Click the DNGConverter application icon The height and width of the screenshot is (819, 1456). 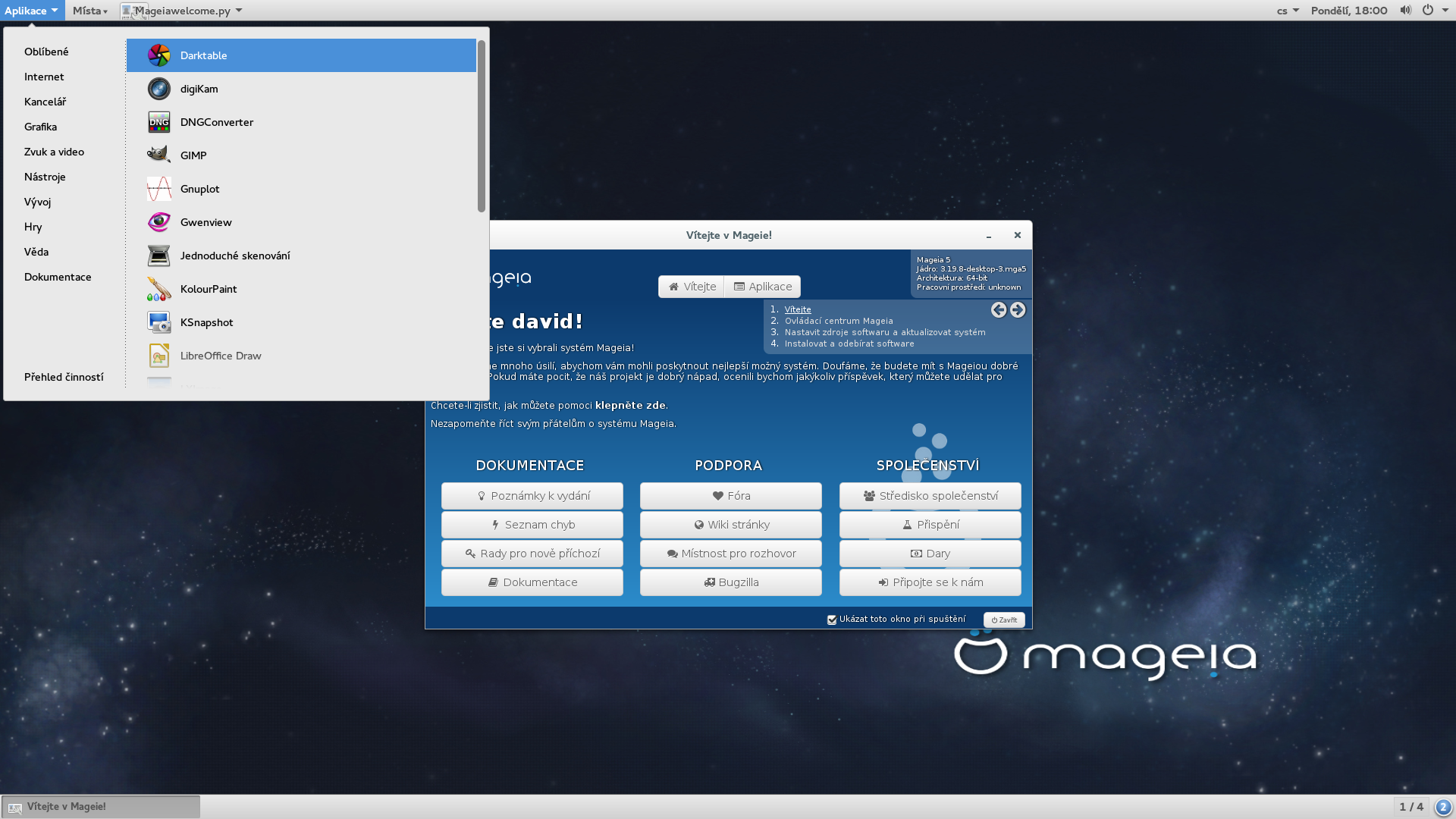pos(158,122)
